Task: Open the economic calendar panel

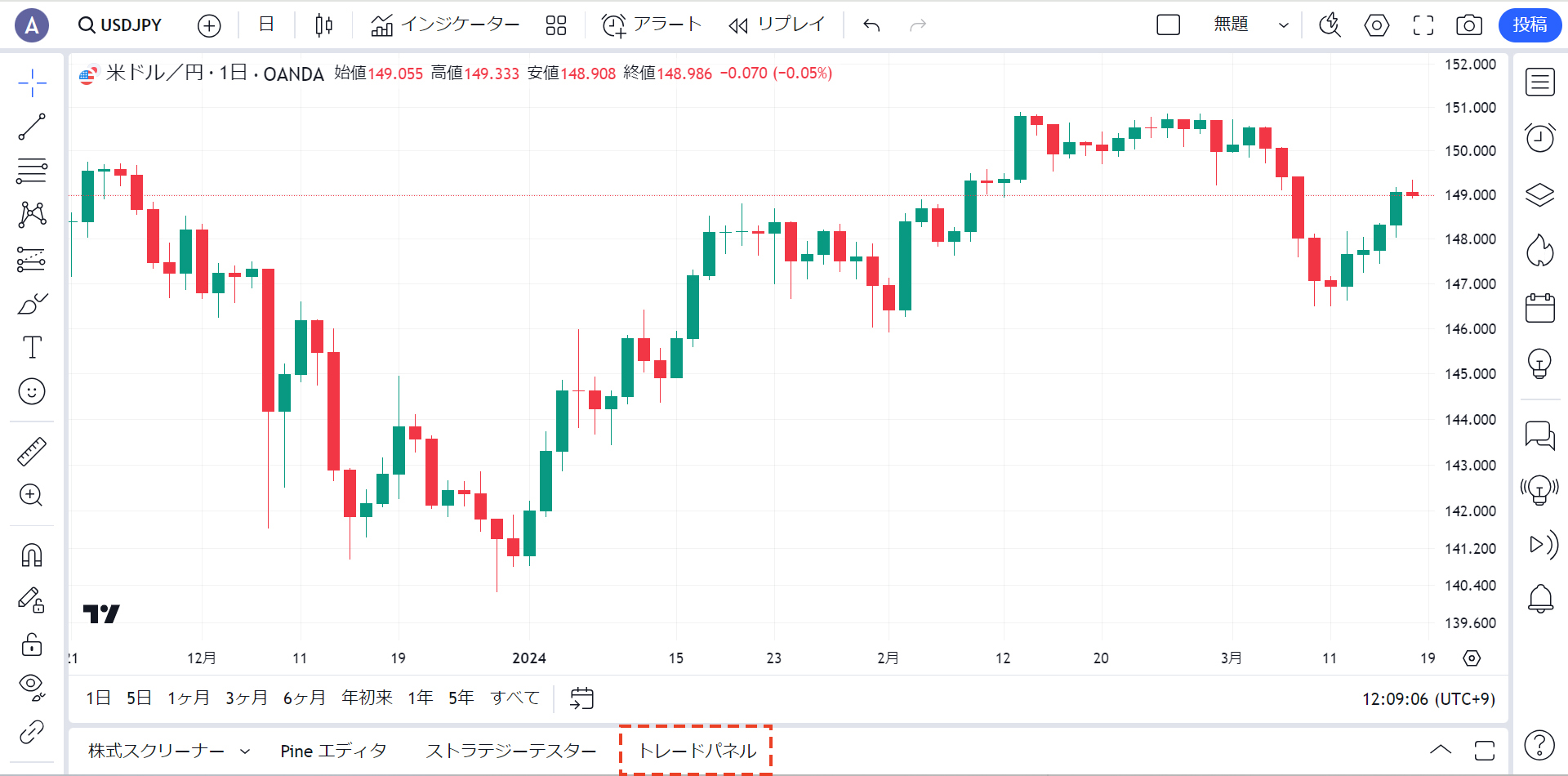Action: [1540, 307]
